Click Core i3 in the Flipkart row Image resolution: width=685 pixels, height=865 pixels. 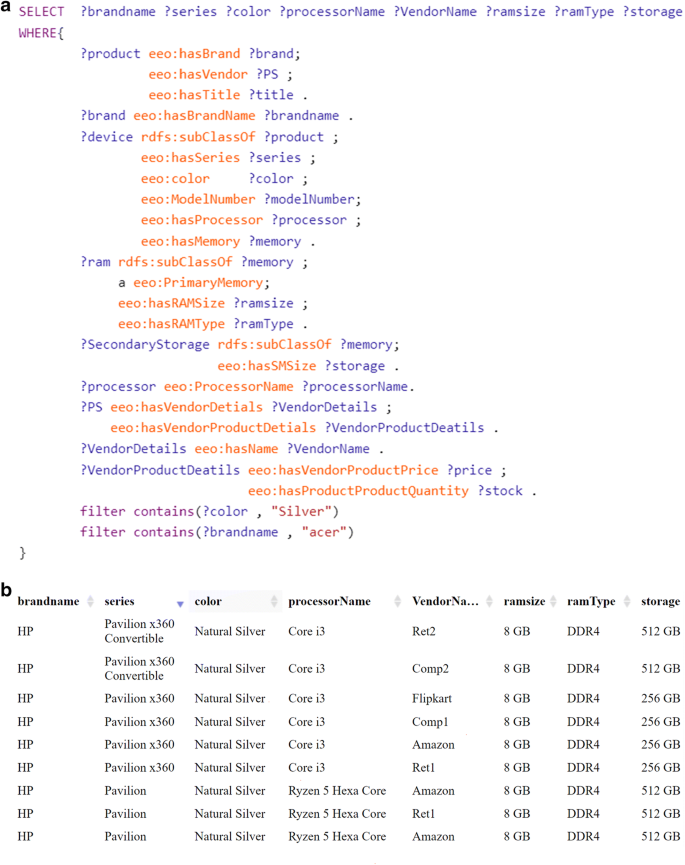[307, 698]
